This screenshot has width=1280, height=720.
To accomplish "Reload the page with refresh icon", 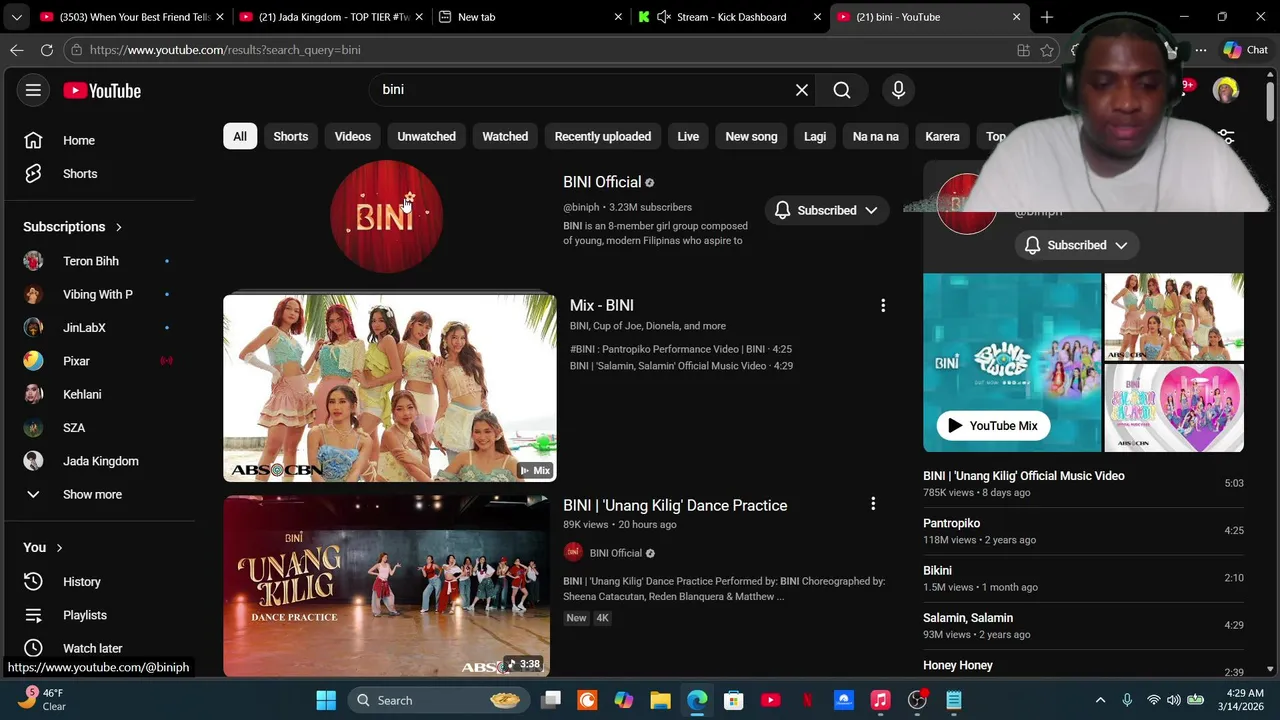I will pyautogui.click(x=47, y=50).
